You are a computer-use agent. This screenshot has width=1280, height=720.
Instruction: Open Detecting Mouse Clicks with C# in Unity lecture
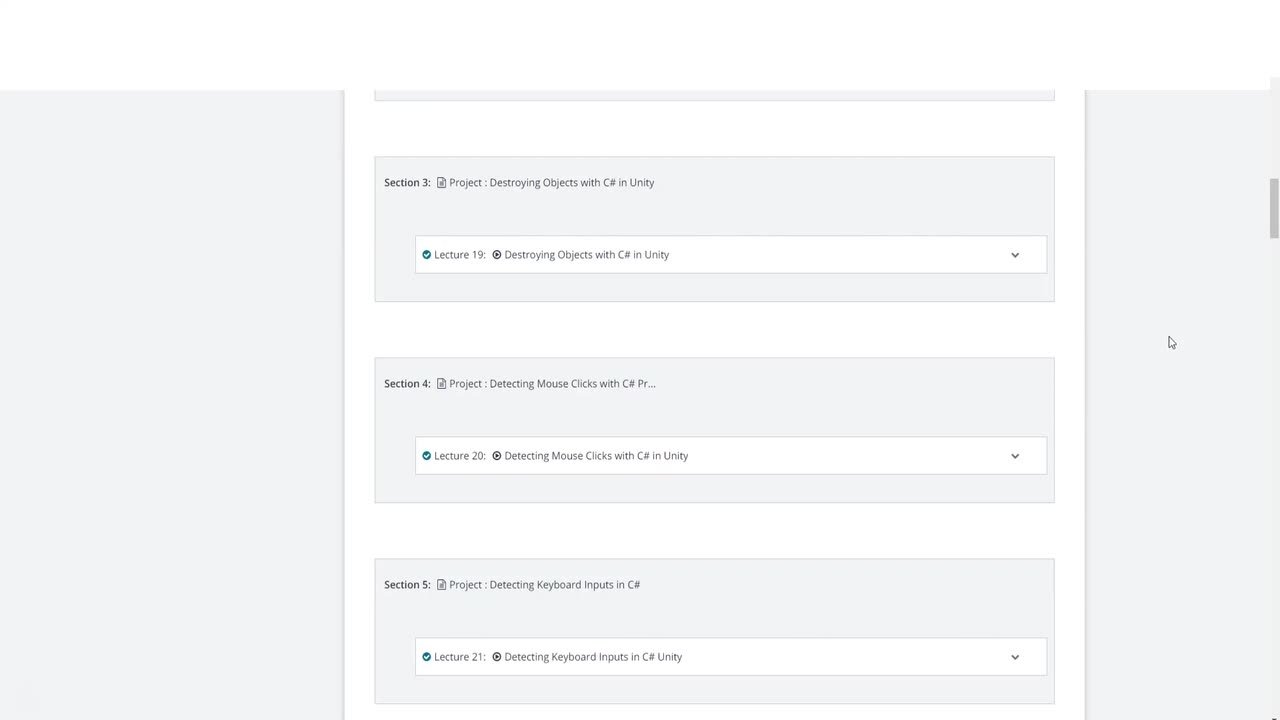[x=596, y=456]
